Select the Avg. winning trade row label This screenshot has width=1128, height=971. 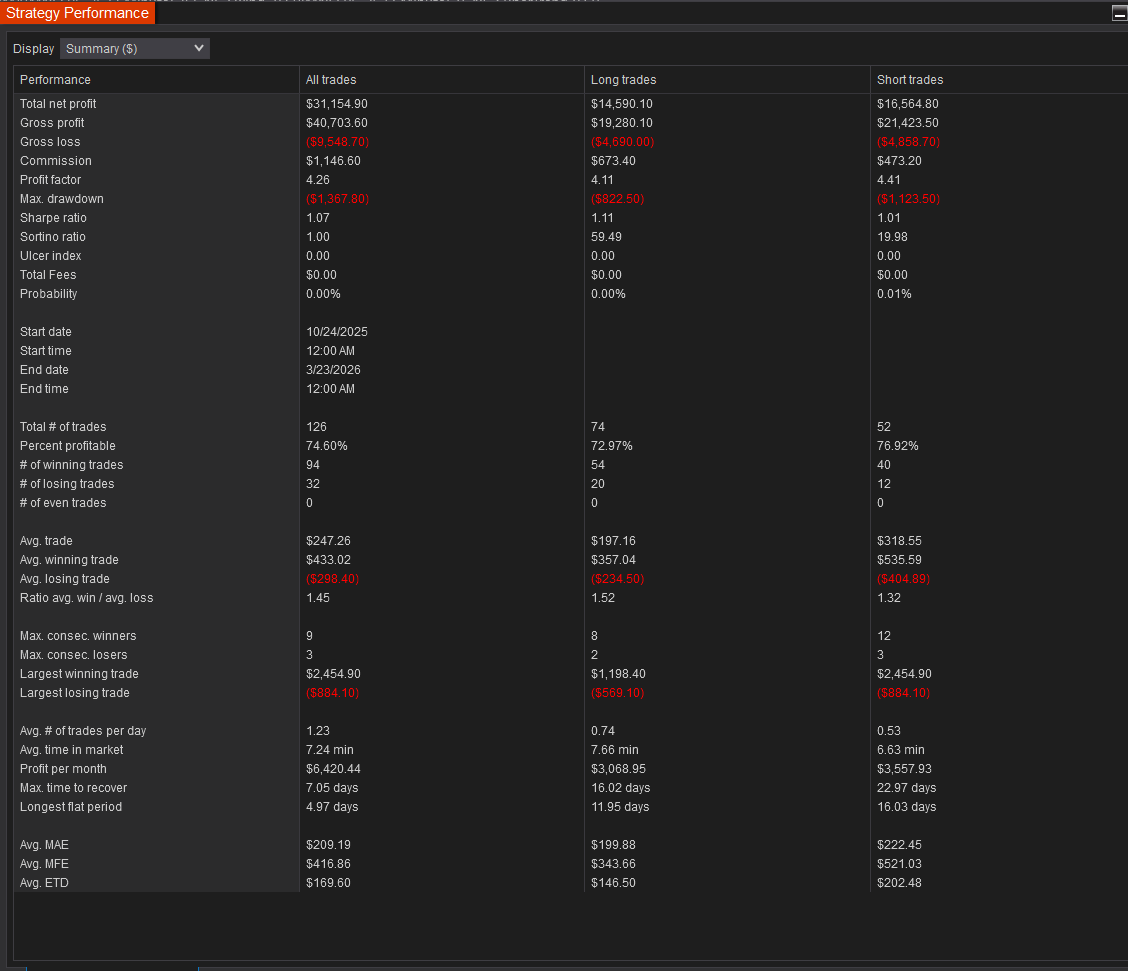[69, 560]
